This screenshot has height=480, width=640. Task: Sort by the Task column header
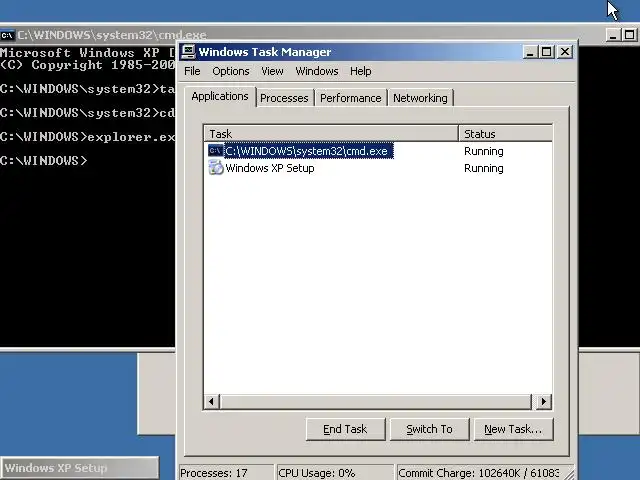click(331, 133)
